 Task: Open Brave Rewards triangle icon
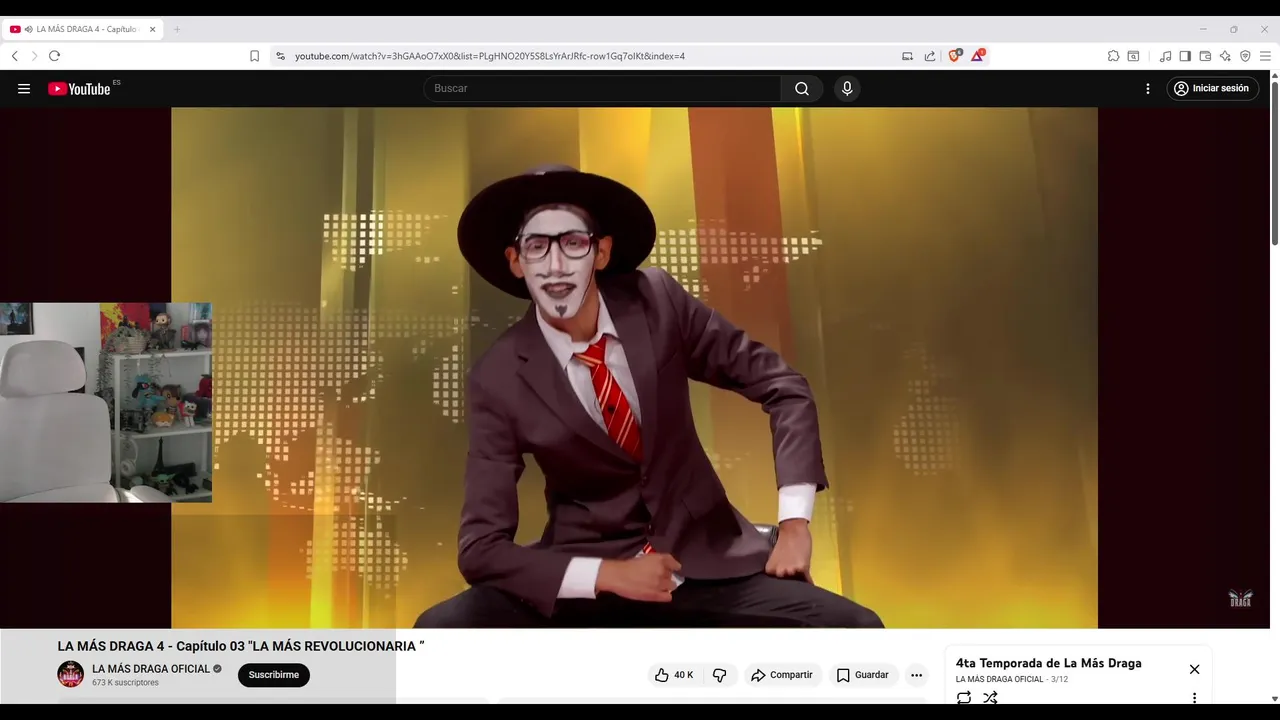click(977, 56)
